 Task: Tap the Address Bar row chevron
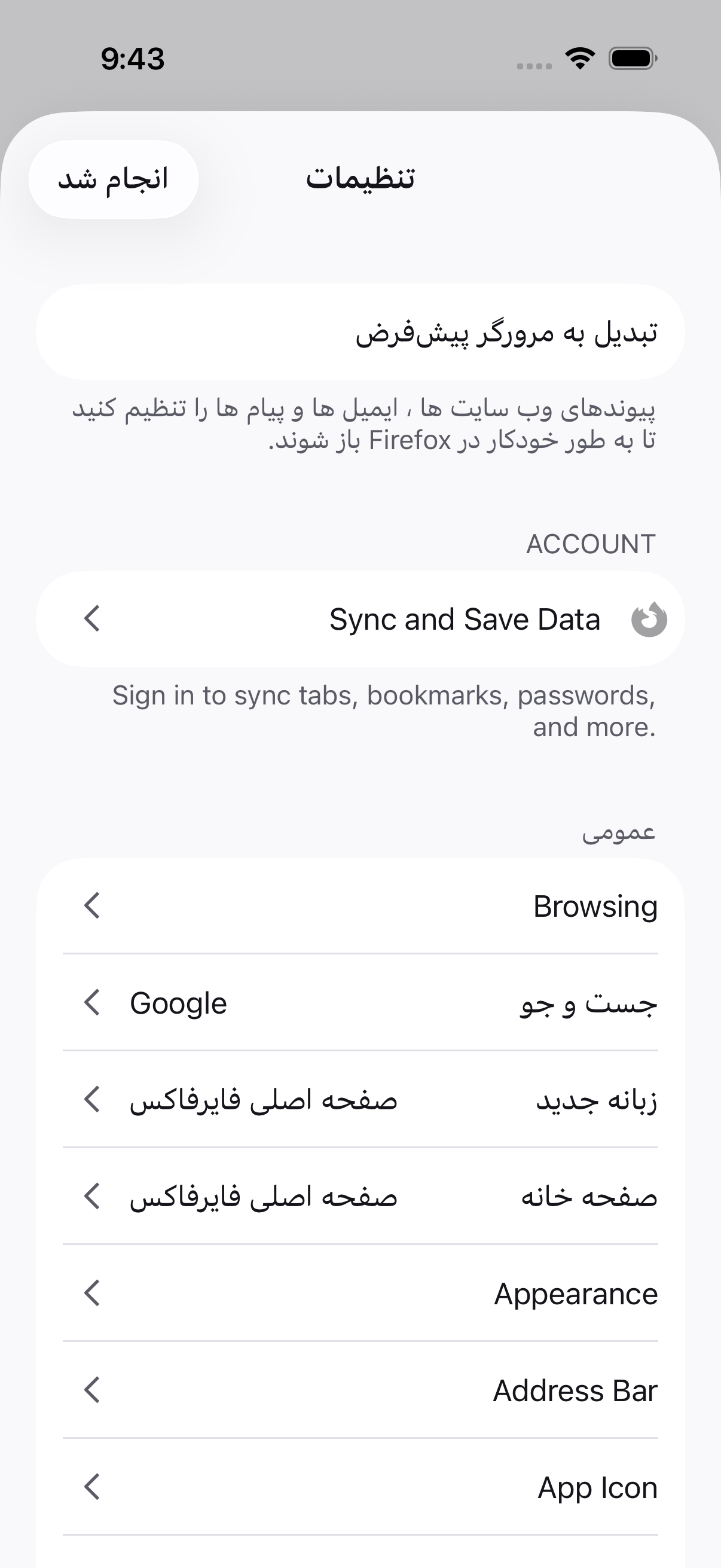pyautogui.click(x=91, y=1390)
